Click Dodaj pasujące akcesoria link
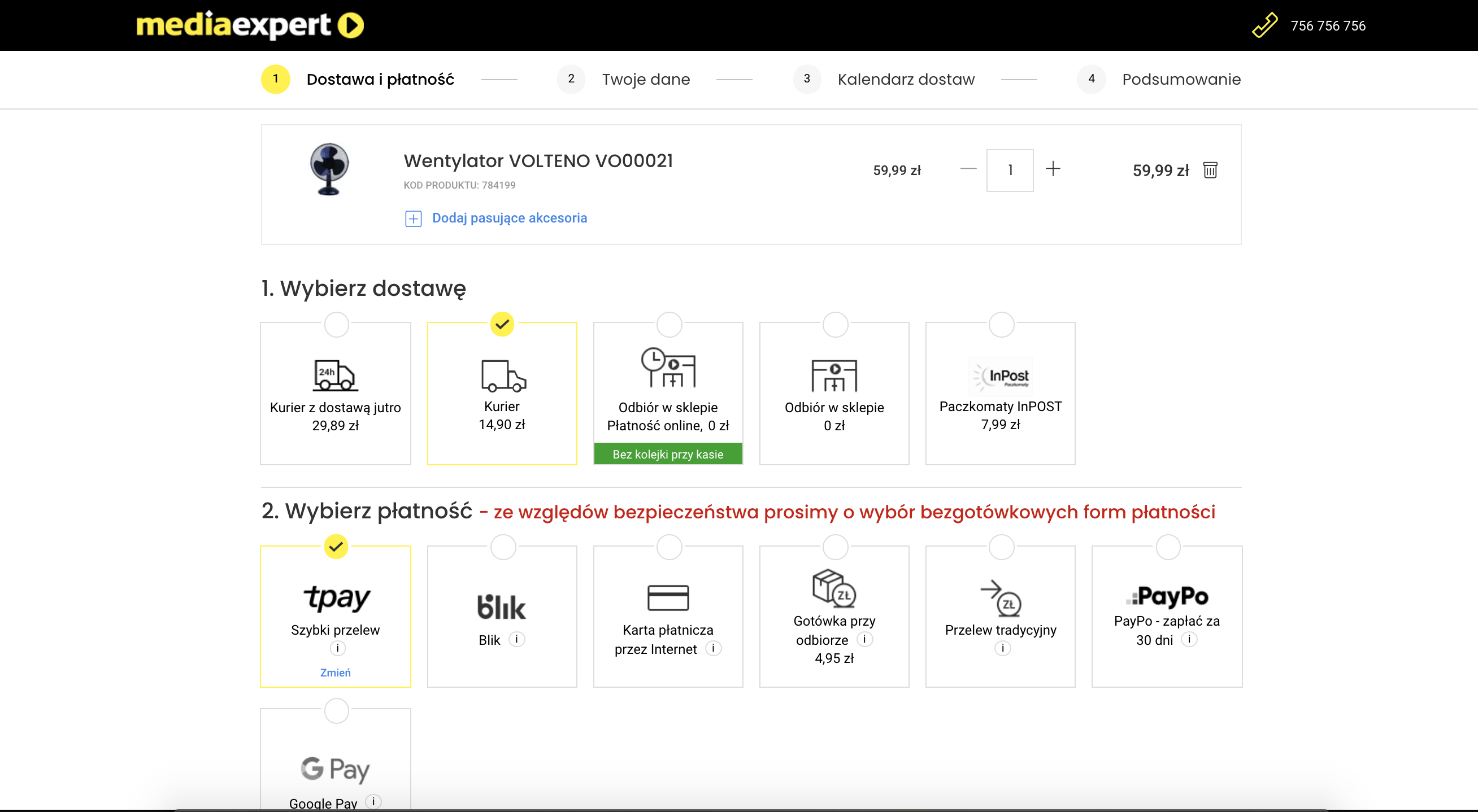Image resolution: width=1478 pixels, height=812 pixels. tap(509, 218)
